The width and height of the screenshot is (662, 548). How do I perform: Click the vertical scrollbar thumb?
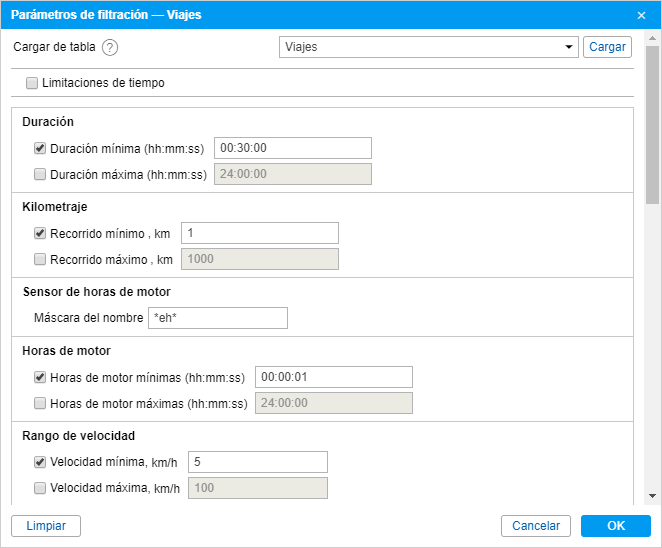[x=652, y=125]
